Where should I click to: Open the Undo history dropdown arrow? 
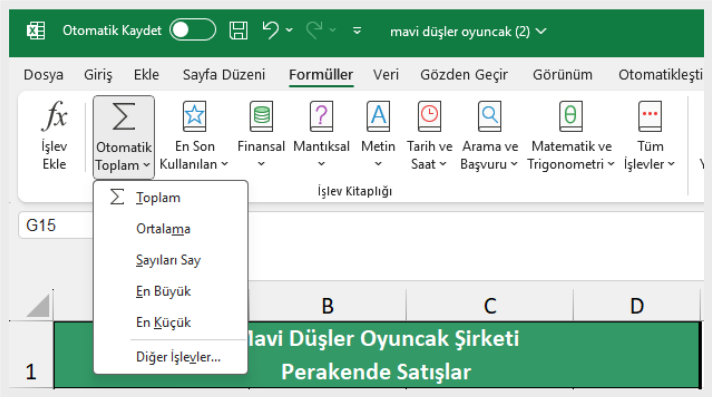tap(289, 30)
